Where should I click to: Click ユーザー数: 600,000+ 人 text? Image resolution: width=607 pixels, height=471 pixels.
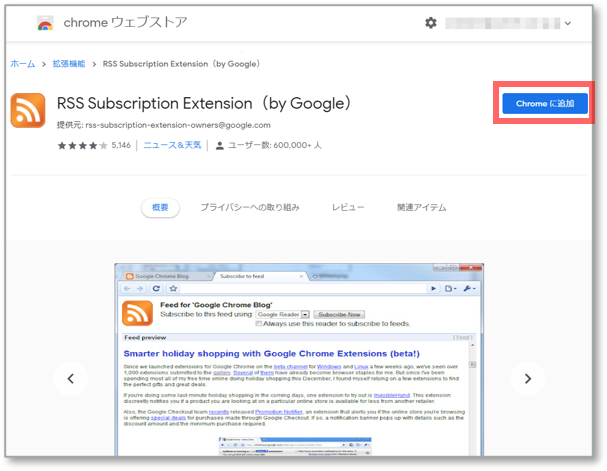tap(275, 145)
